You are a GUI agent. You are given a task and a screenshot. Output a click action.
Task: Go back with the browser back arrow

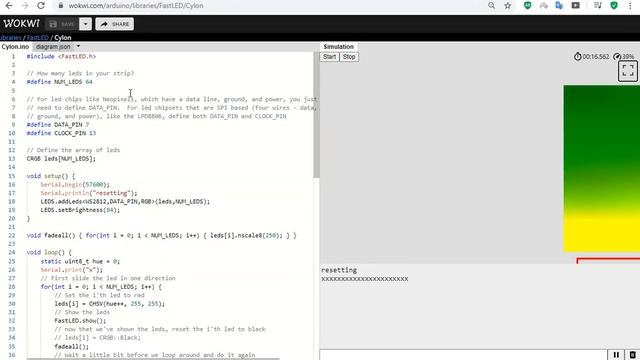(x=9, y=6)
